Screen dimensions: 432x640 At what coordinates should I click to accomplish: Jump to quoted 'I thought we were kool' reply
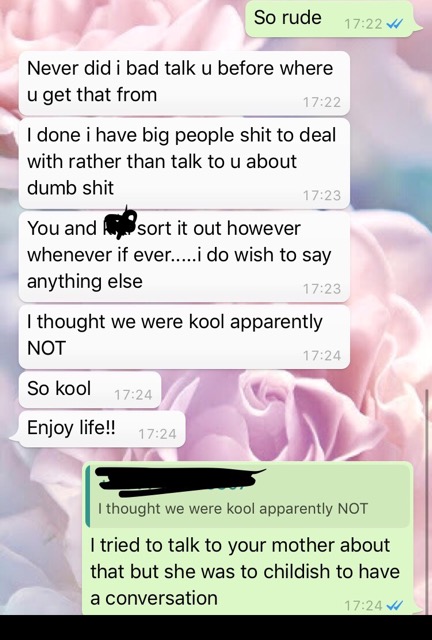pos(247,496)
